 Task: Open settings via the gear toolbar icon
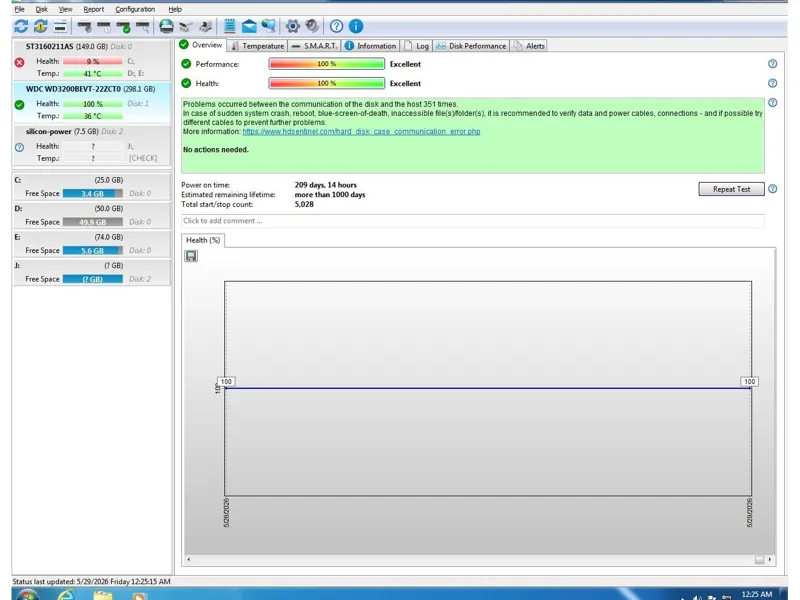tap(292, 26)
